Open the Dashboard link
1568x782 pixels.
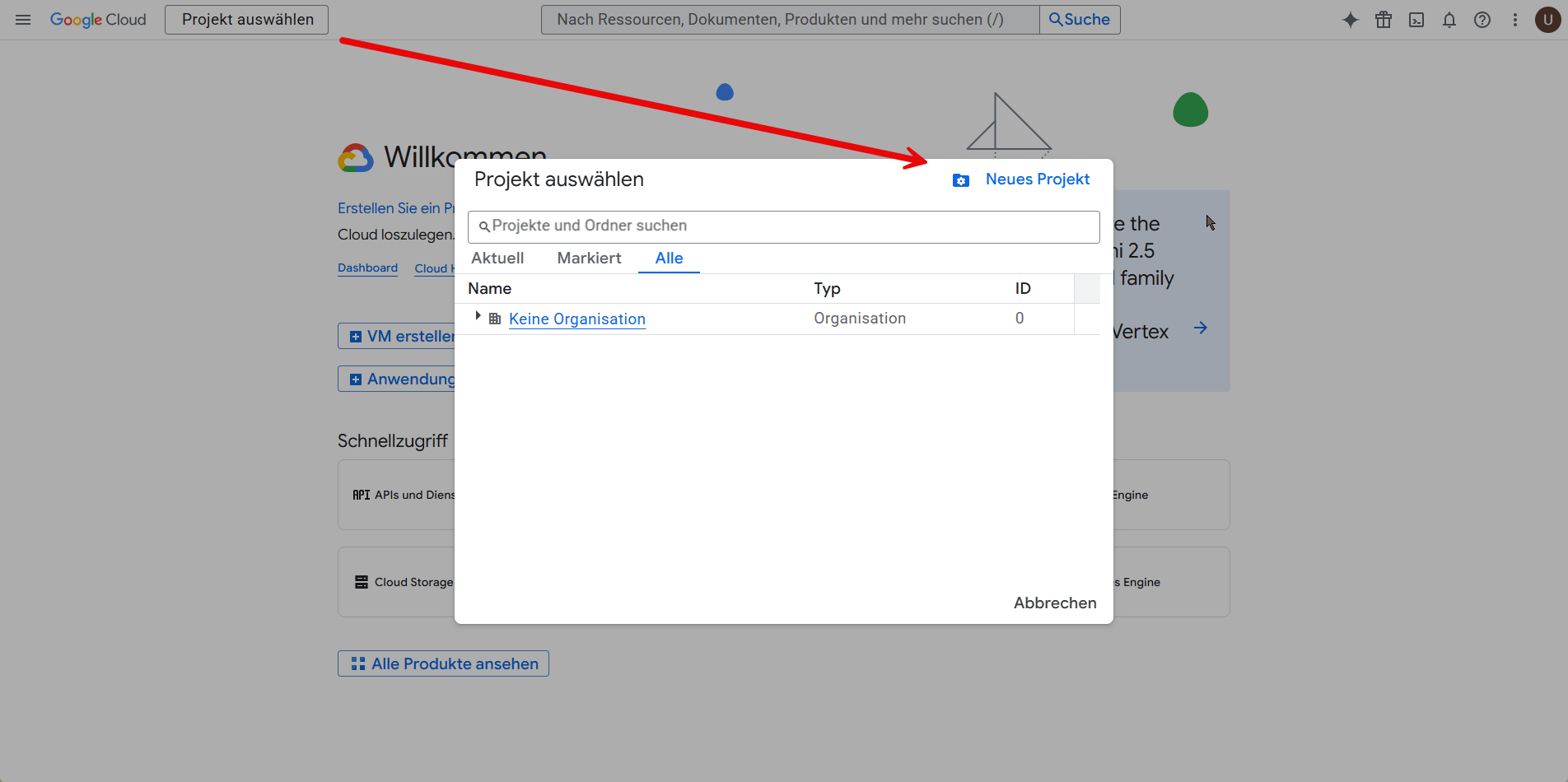point(367,268)
